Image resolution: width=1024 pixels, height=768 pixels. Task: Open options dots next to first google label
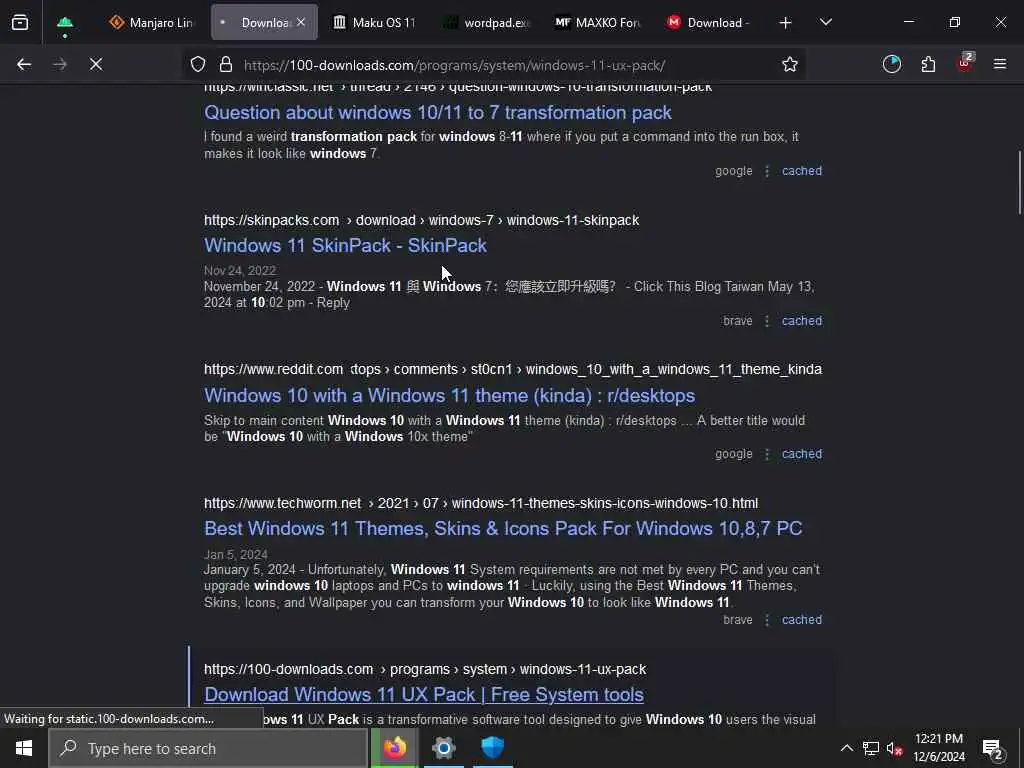767,171
